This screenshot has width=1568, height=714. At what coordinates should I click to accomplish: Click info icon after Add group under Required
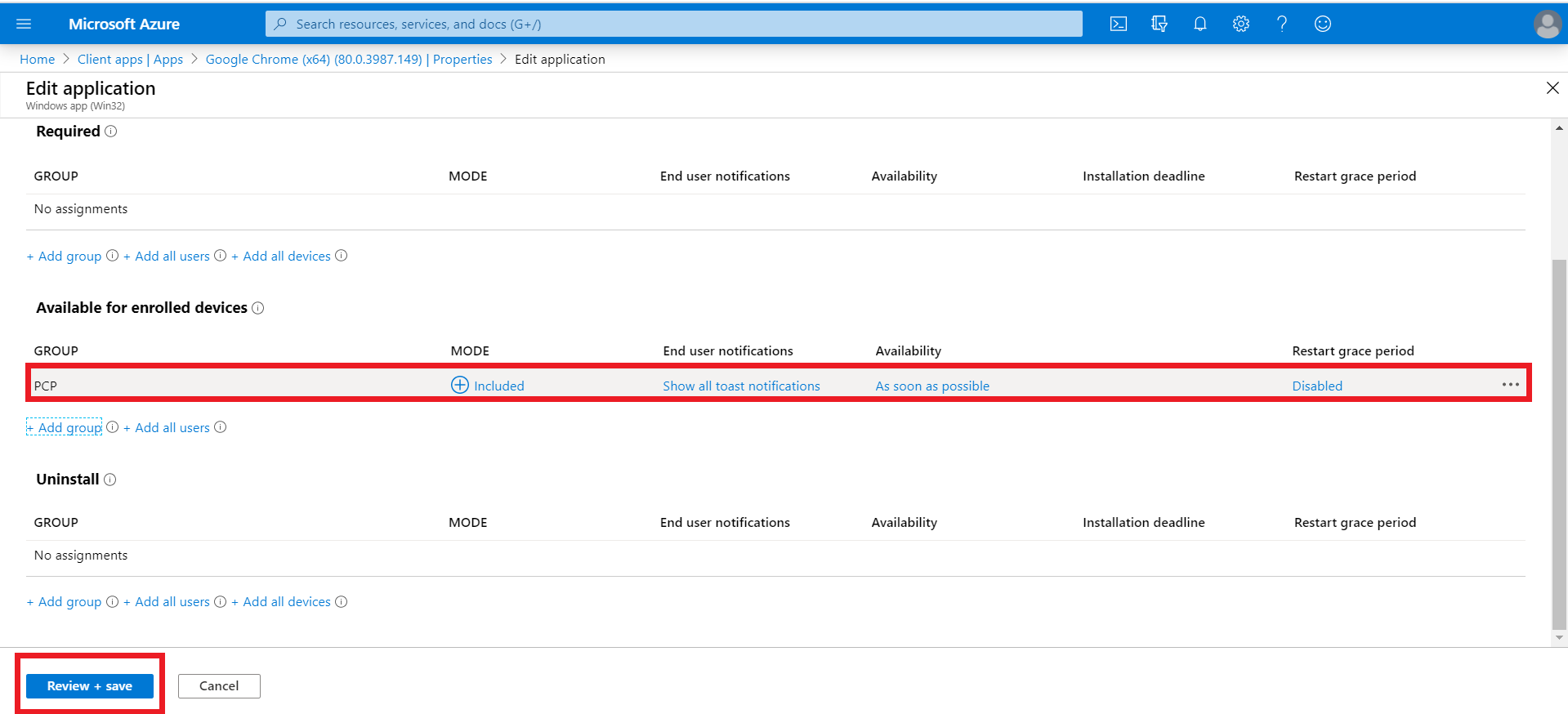click(113, 256)
